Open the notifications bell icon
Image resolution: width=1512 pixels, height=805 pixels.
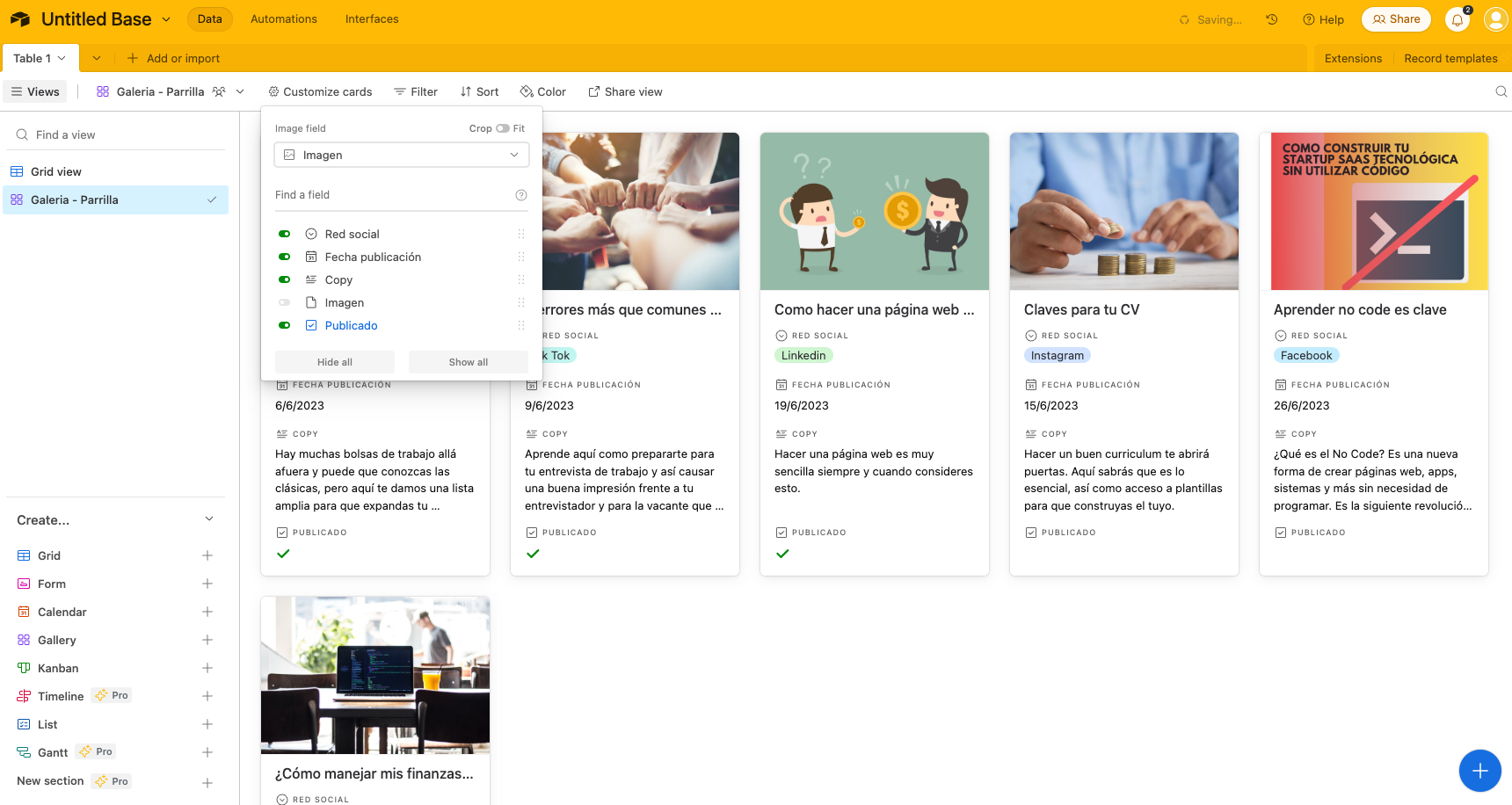(1457, 19)
